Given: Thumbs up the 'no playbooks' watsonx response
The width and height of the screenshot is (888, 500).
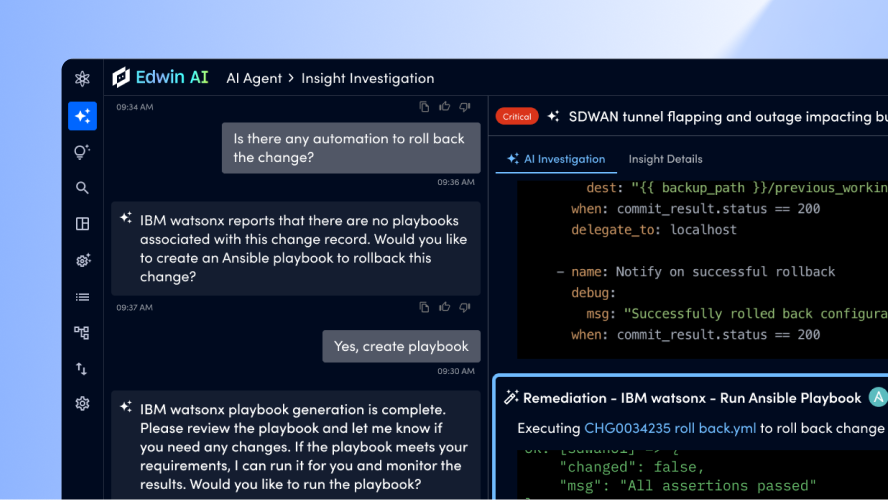Looking at the screenshot, I should click(445, 307).
